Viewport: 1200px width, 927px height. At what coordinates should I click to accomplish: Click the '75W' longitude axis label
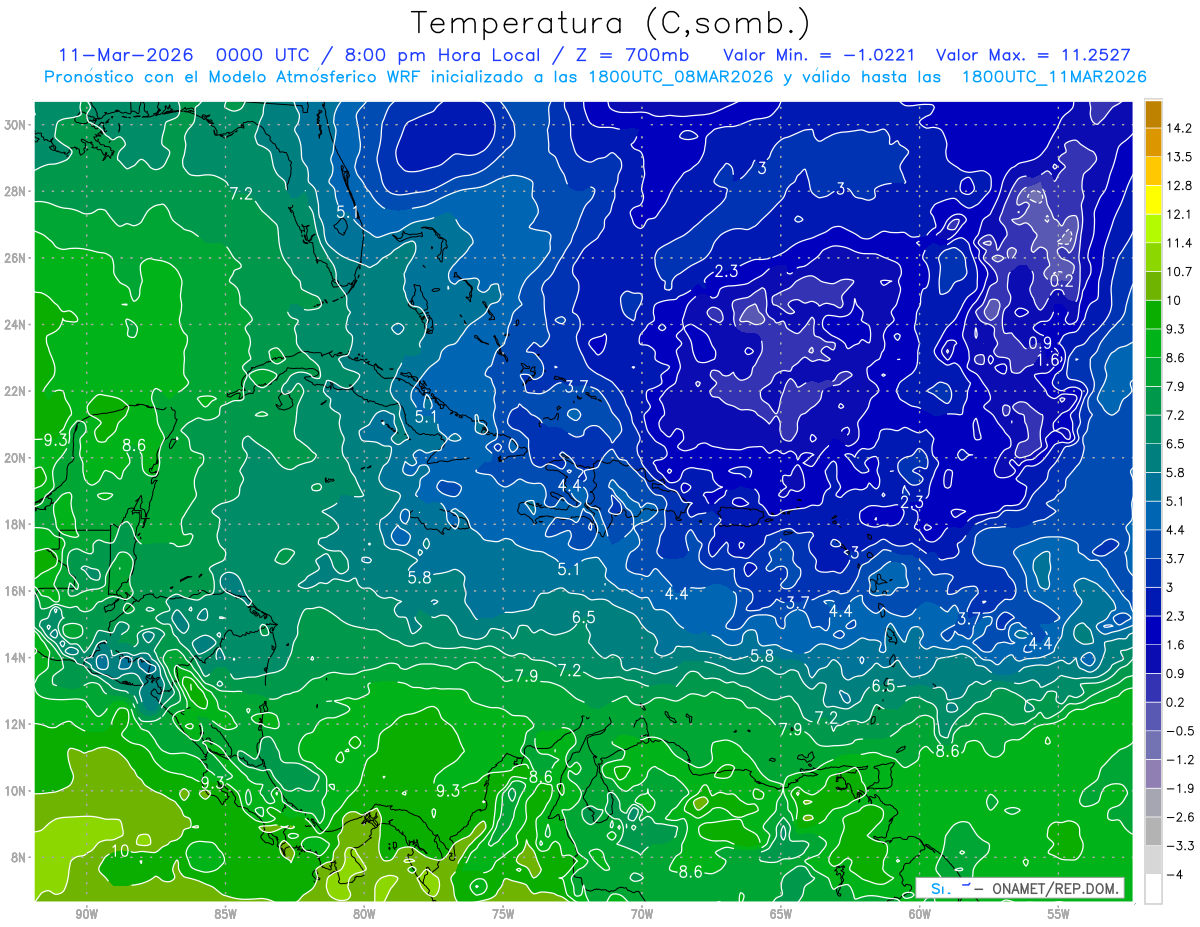coord(503,914)
